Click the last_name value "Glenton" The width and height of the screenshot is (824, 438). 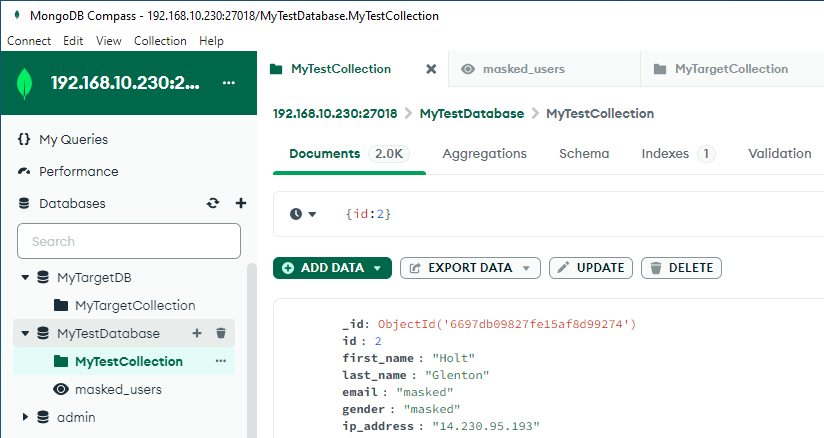(x=457, y=375)
